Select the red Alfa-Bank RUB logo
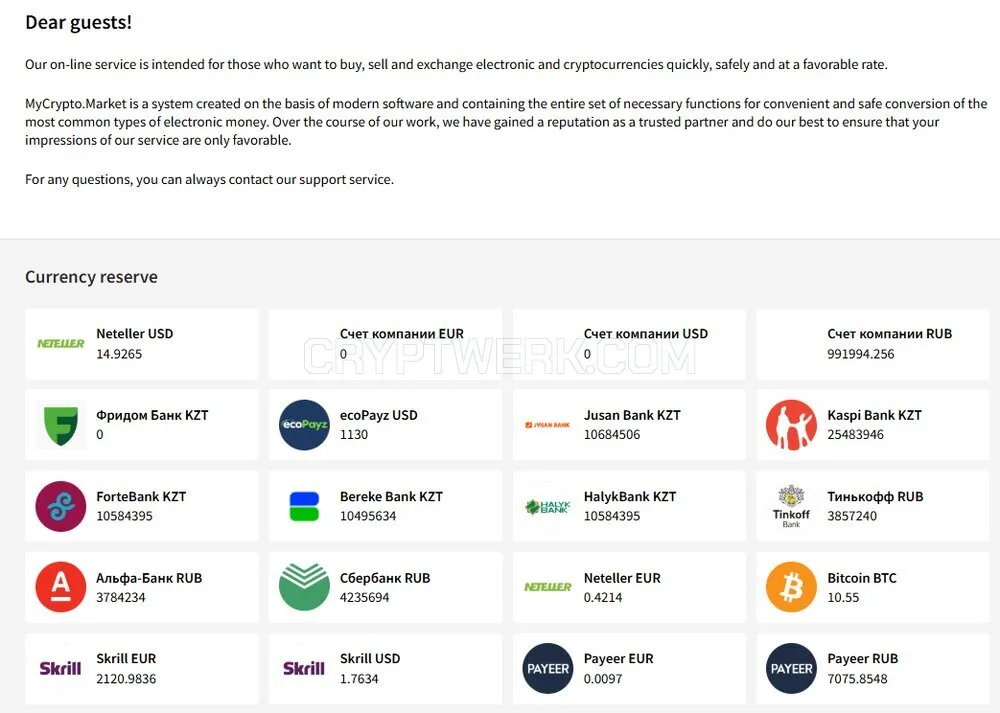Image resolution: width=1000 pixels, height=713 pixels. 61,587
